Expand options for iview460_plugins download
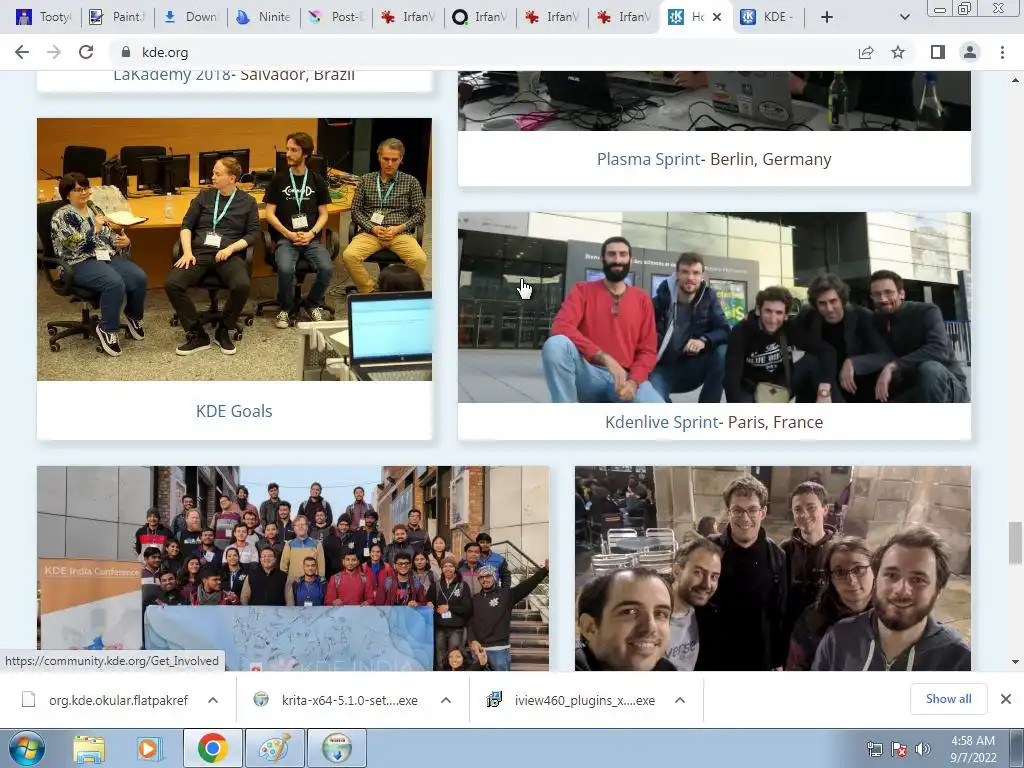Screen dimensions: 1024x768 pyautogui.click(x=680, y=700)
